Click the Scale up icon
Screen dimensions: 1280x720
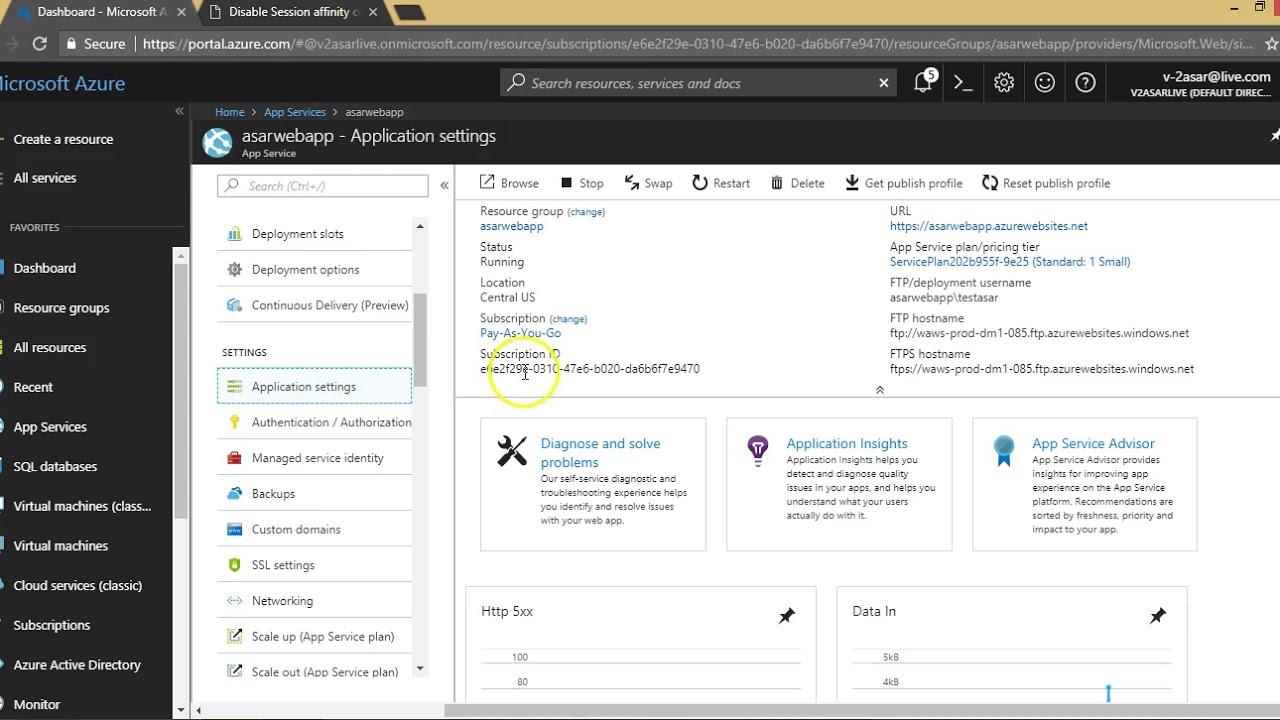pyautogui.click(x=234, y=636)
